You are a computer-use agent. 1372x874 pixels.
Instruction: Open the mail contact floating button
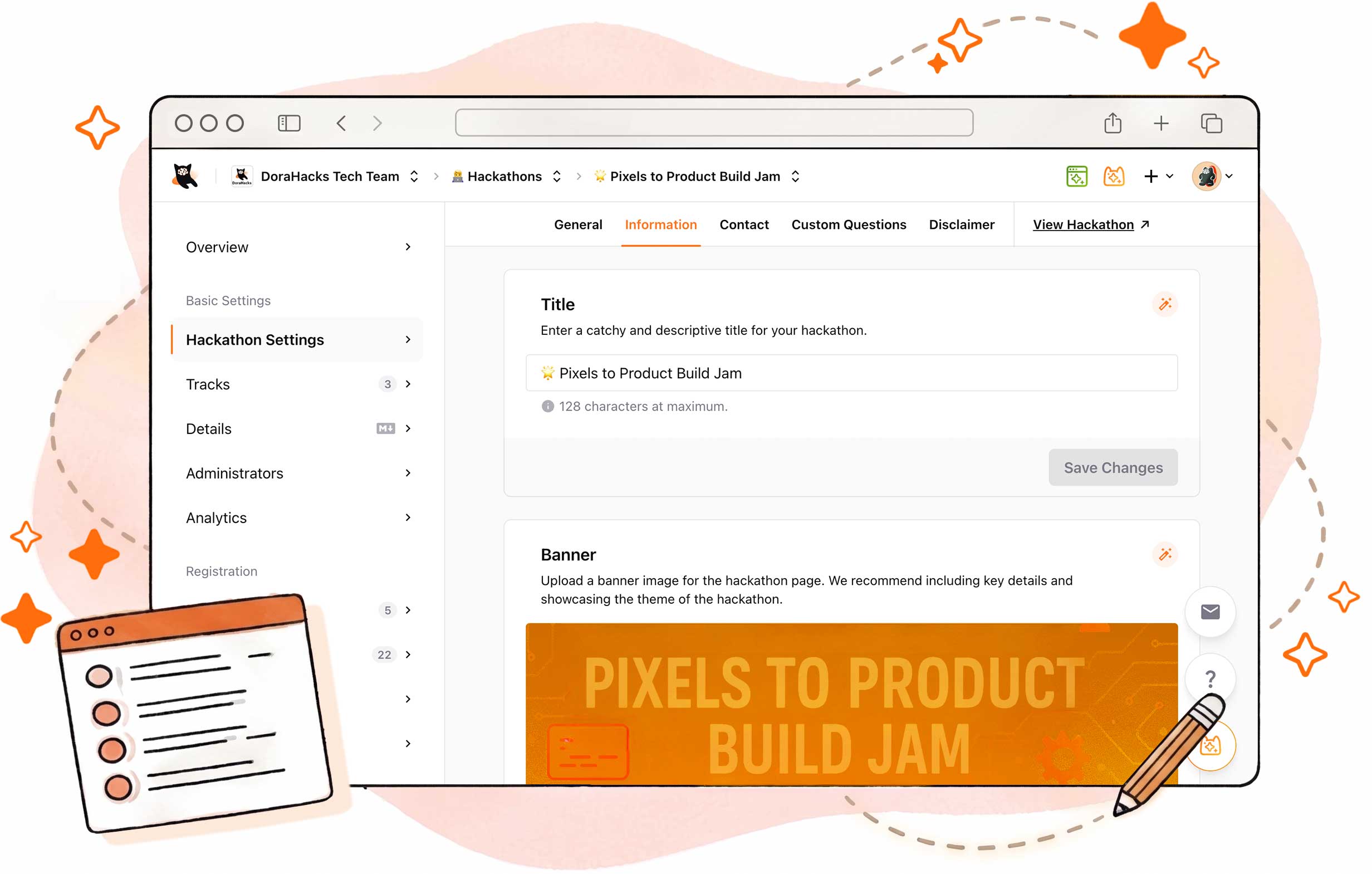(x=1211, y=612)
